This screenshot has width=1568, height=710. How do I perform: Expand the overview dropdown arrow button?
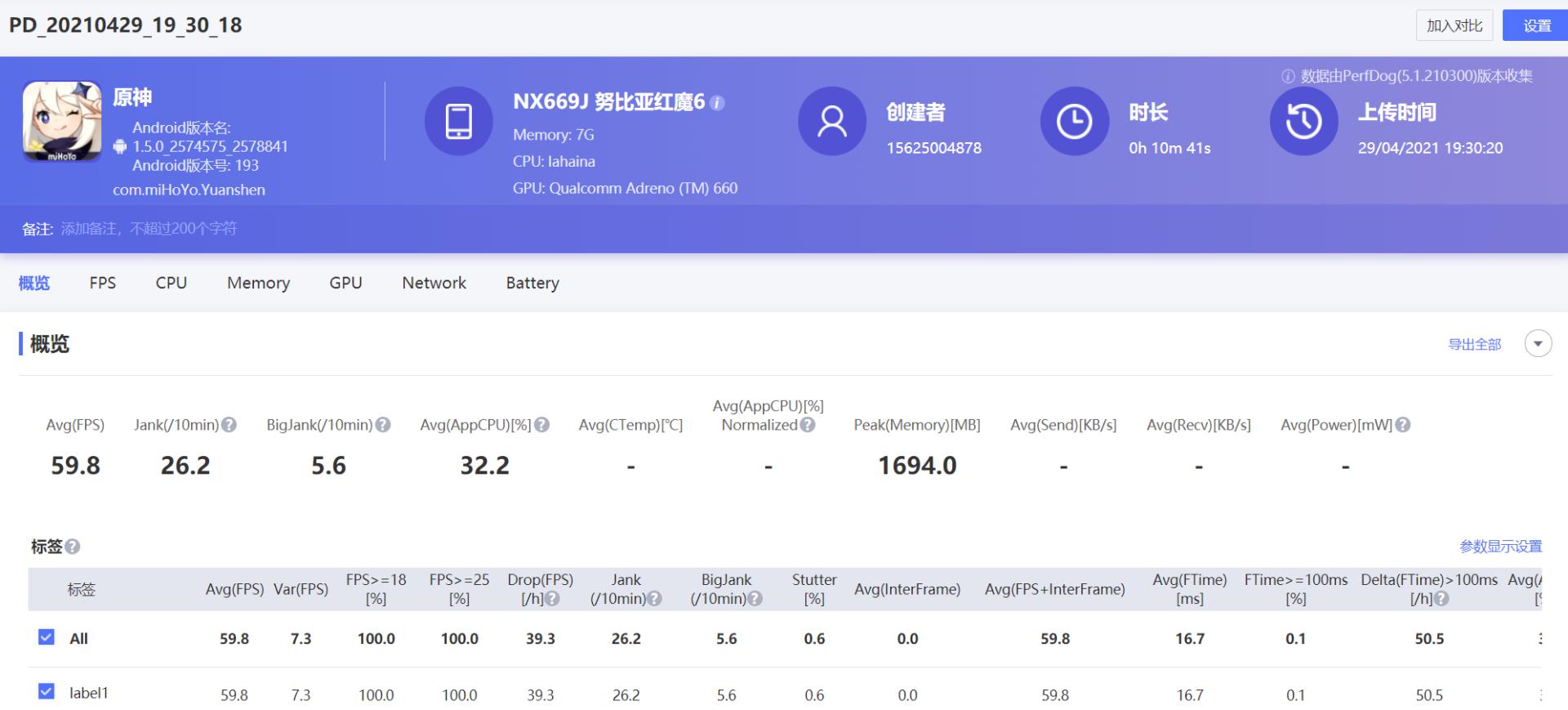(1538, 344)
